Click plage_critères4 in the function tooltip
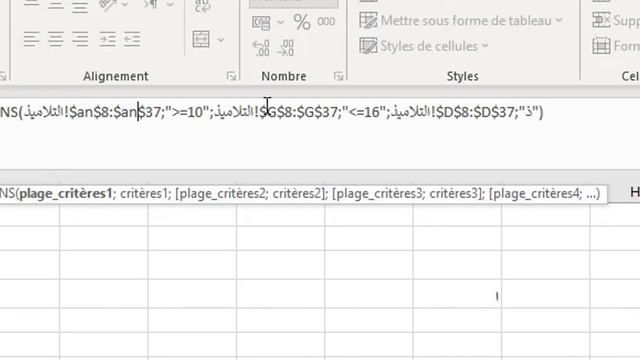Viewport: 640px width, 360px height. 536,193
